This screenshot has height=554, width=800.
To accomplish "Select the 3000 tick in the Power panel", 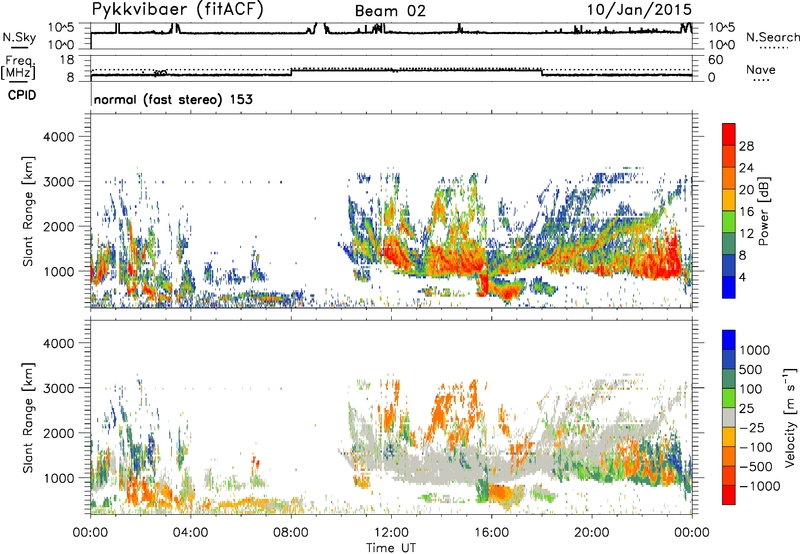I will 59,182.
